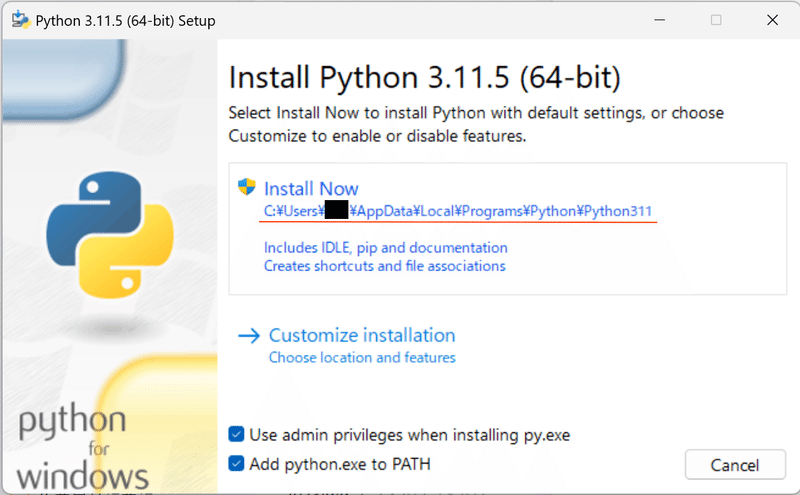Click 'Choose location and features' subtitle
The height and width of the screenshot is (495, 800).
coord(362,357)
